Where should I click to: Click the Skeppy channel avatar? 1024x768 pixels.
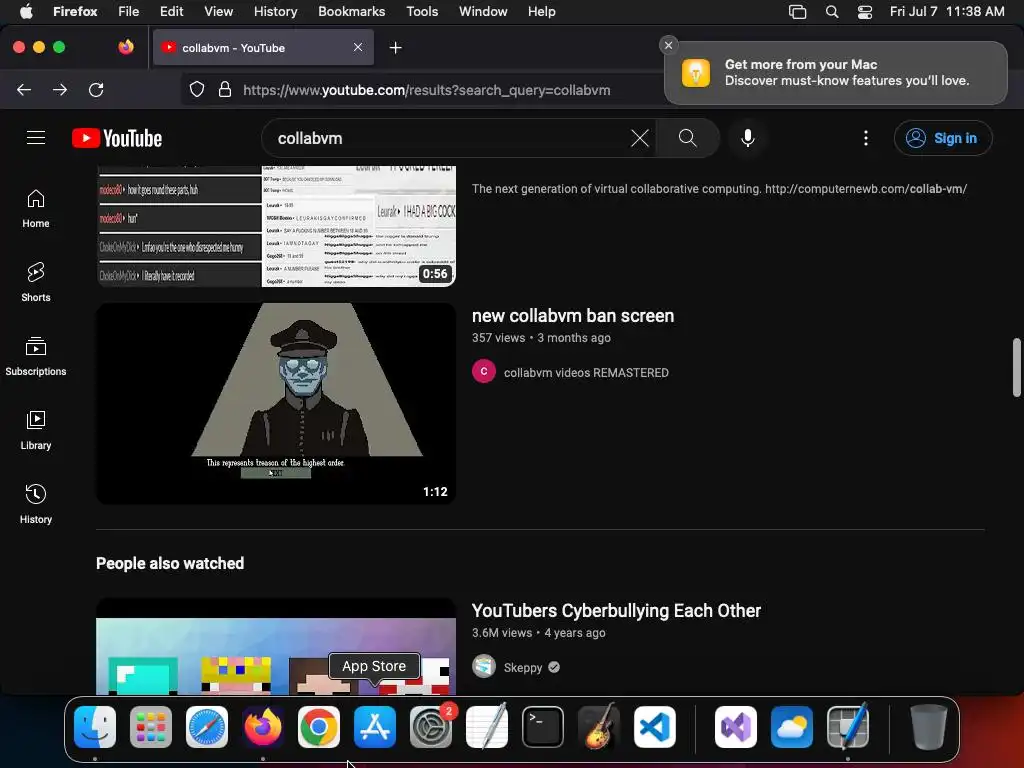click(484, 666)
